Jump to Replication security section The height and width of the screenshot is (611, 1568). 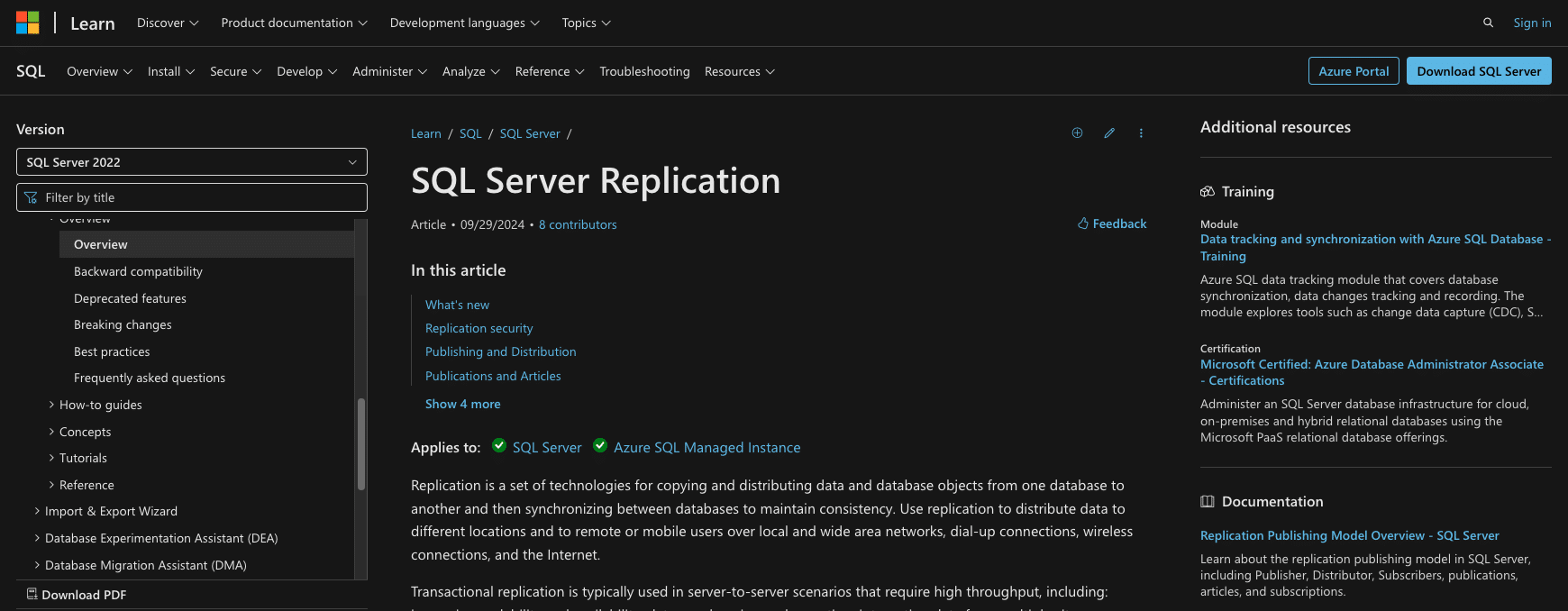(479, 328)
